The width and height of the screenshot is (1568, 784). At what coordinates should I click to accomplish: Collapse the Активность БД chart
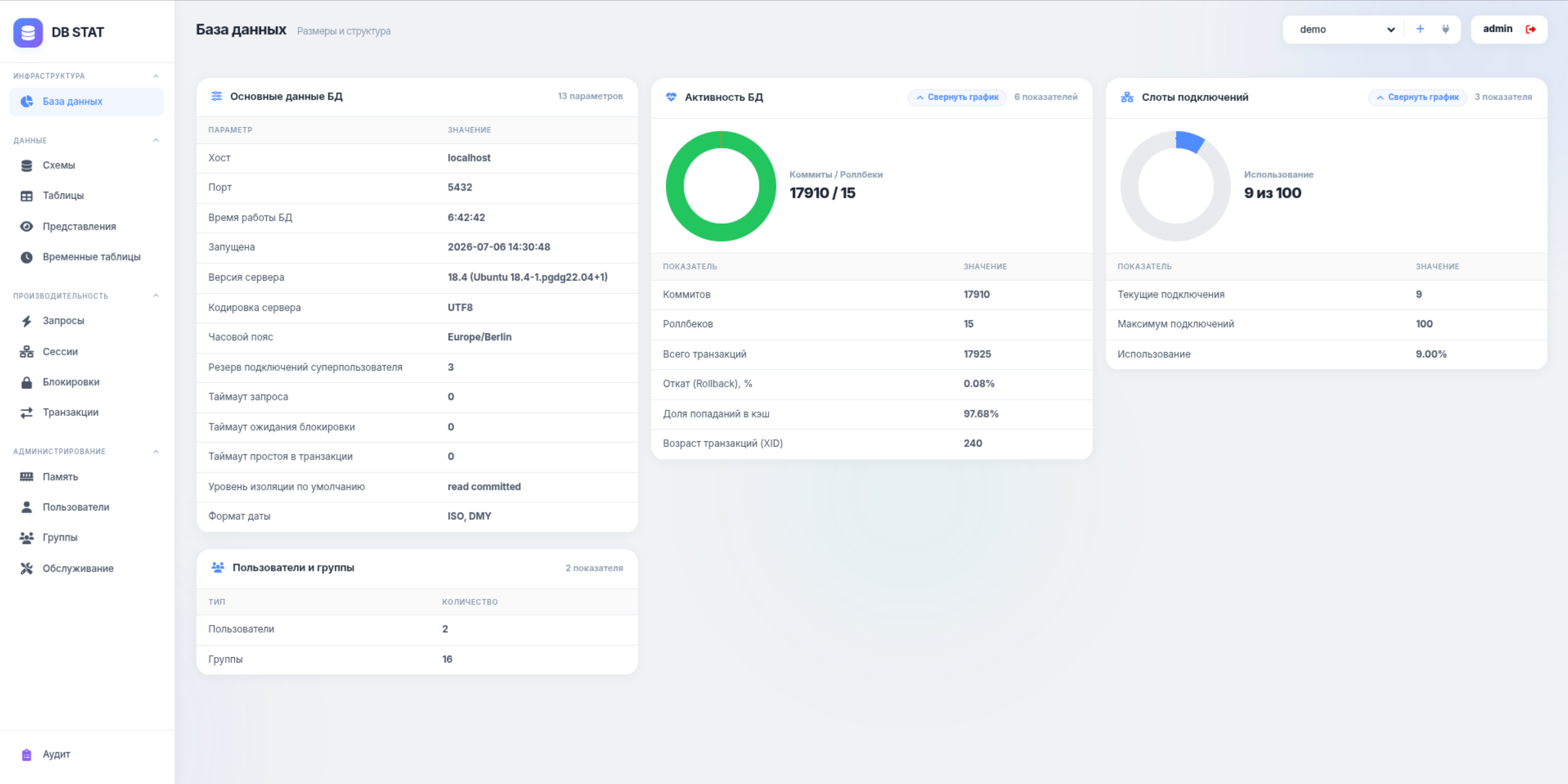point(957,98)
